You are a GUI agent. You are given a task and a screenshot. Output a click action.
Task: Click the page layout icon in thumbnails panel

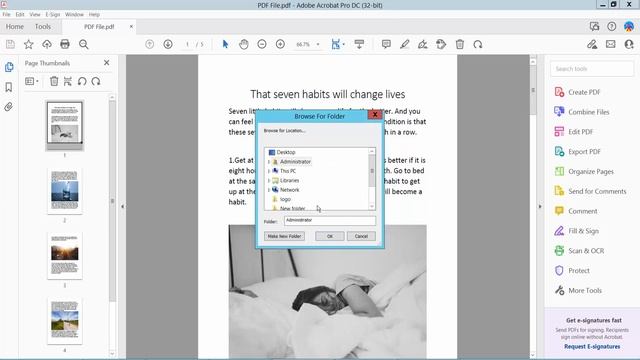point(68,81)
